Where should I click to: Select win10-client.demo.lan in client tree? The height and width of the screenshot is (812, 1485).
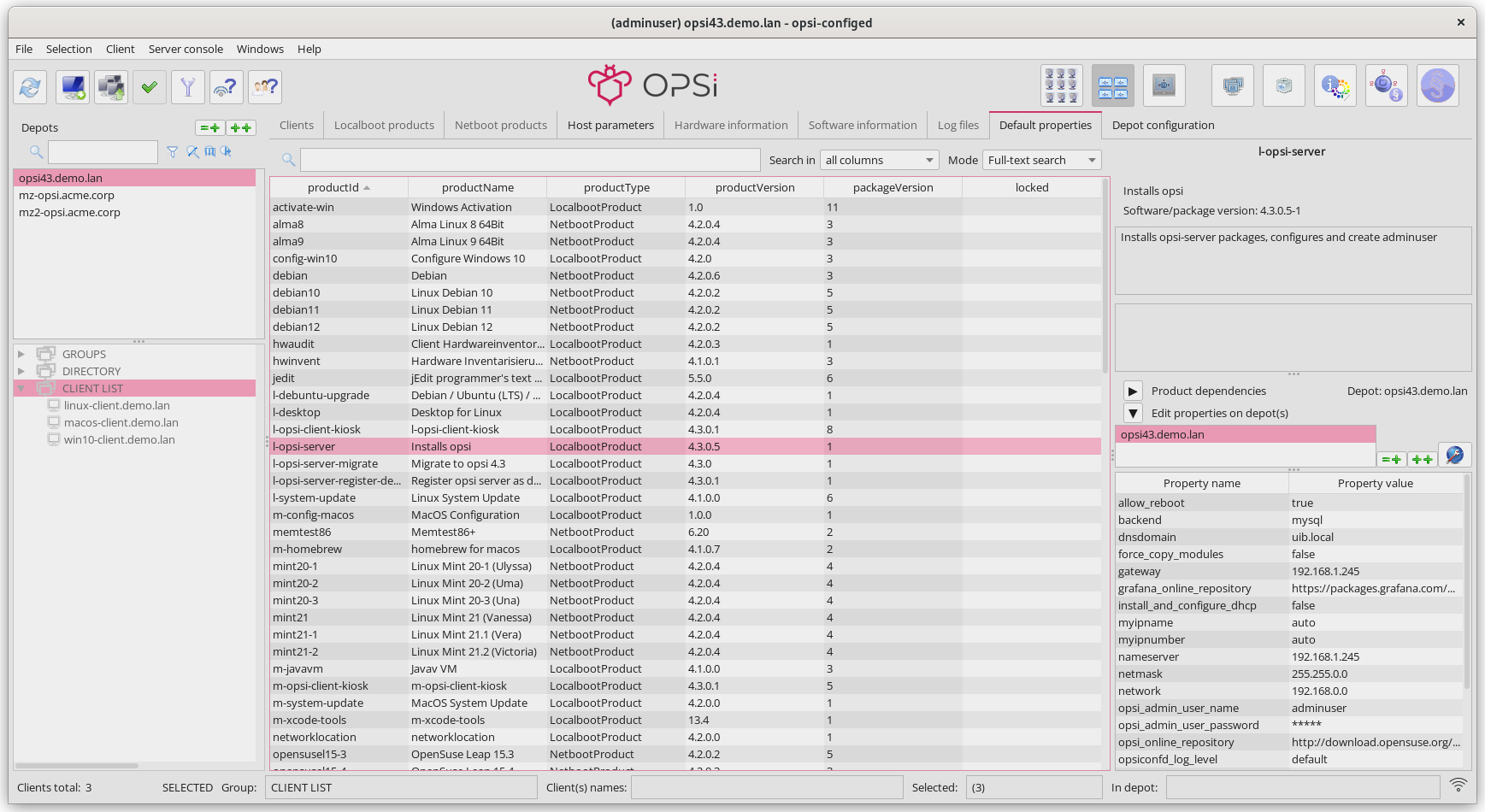point(120,439)
